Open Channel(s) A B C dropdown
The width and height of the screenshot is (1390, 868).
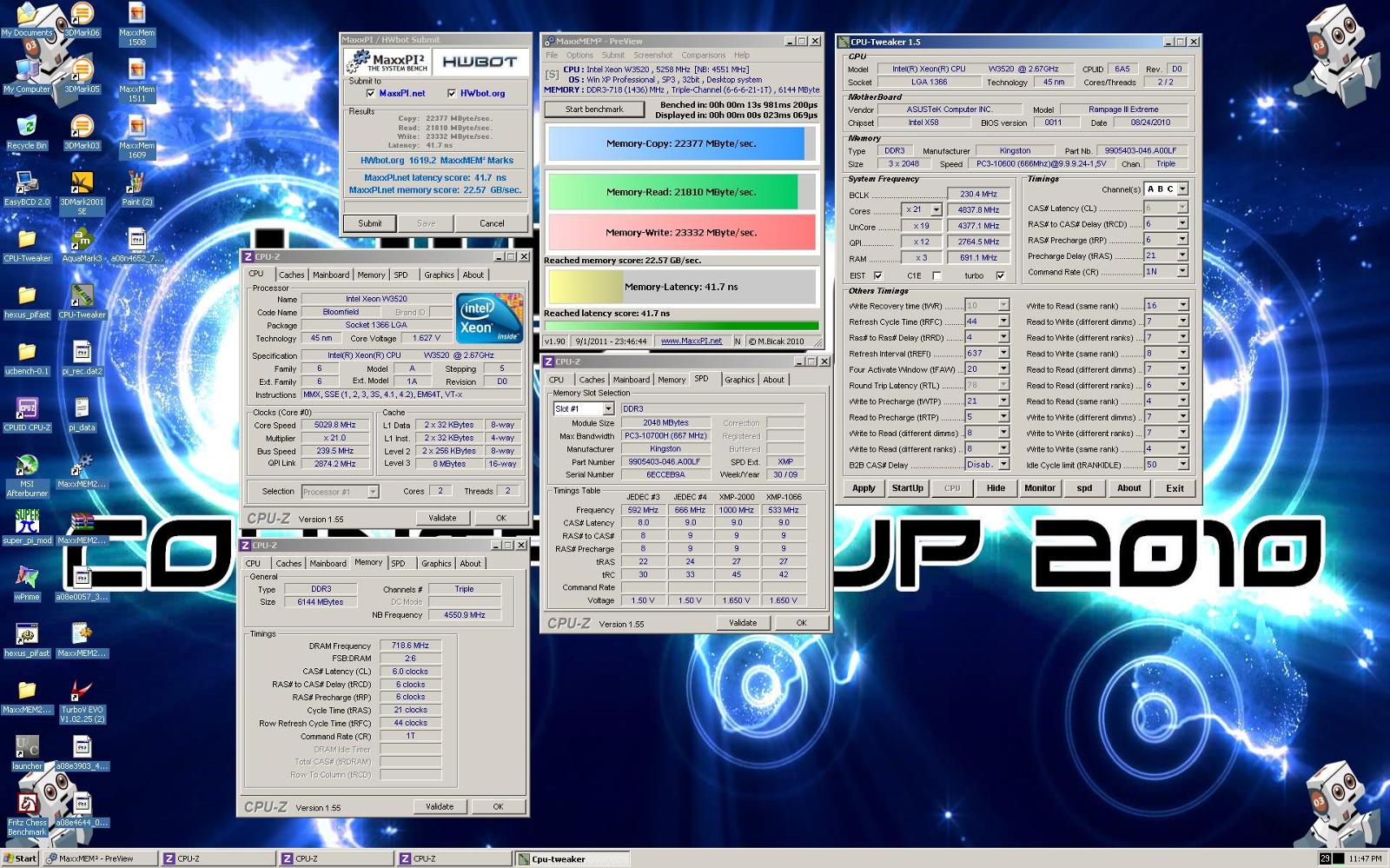click(1182, 189)
